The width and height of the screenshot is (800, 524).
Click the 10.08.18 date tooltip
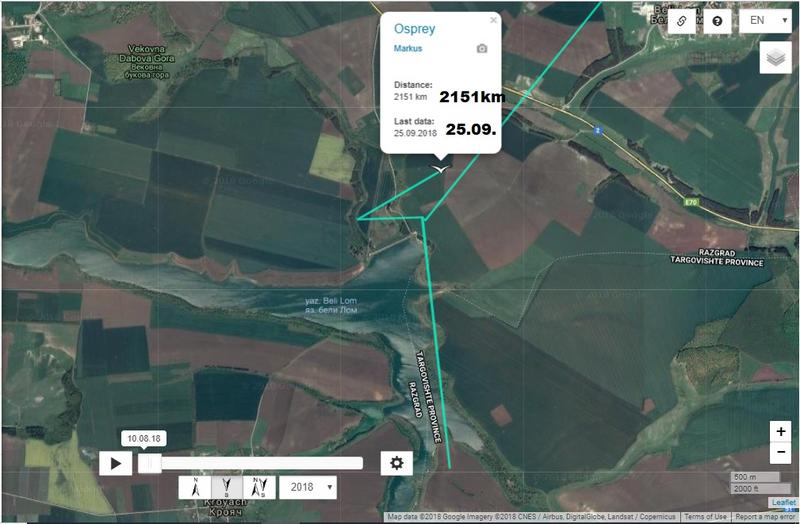pyautogui.click(x=143, y=439)
